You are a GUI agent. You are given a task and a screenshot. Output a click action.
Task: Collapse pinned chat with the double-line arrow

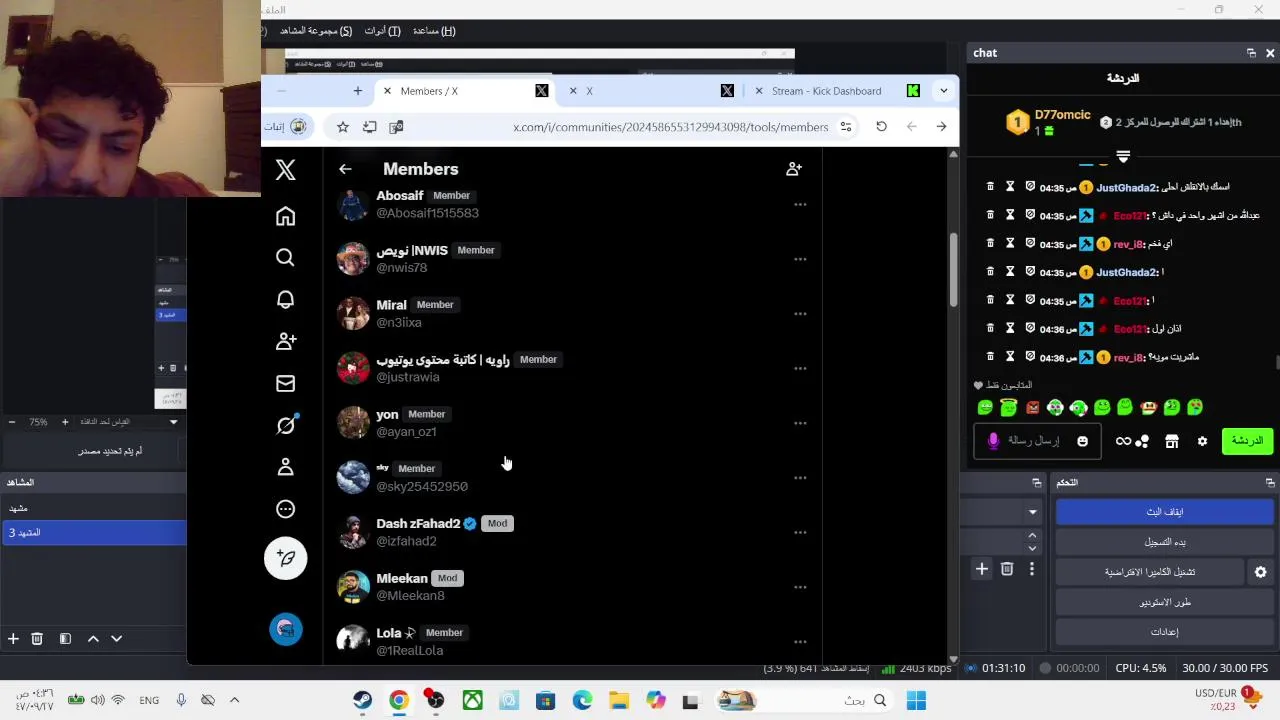tap(1123, 157)
